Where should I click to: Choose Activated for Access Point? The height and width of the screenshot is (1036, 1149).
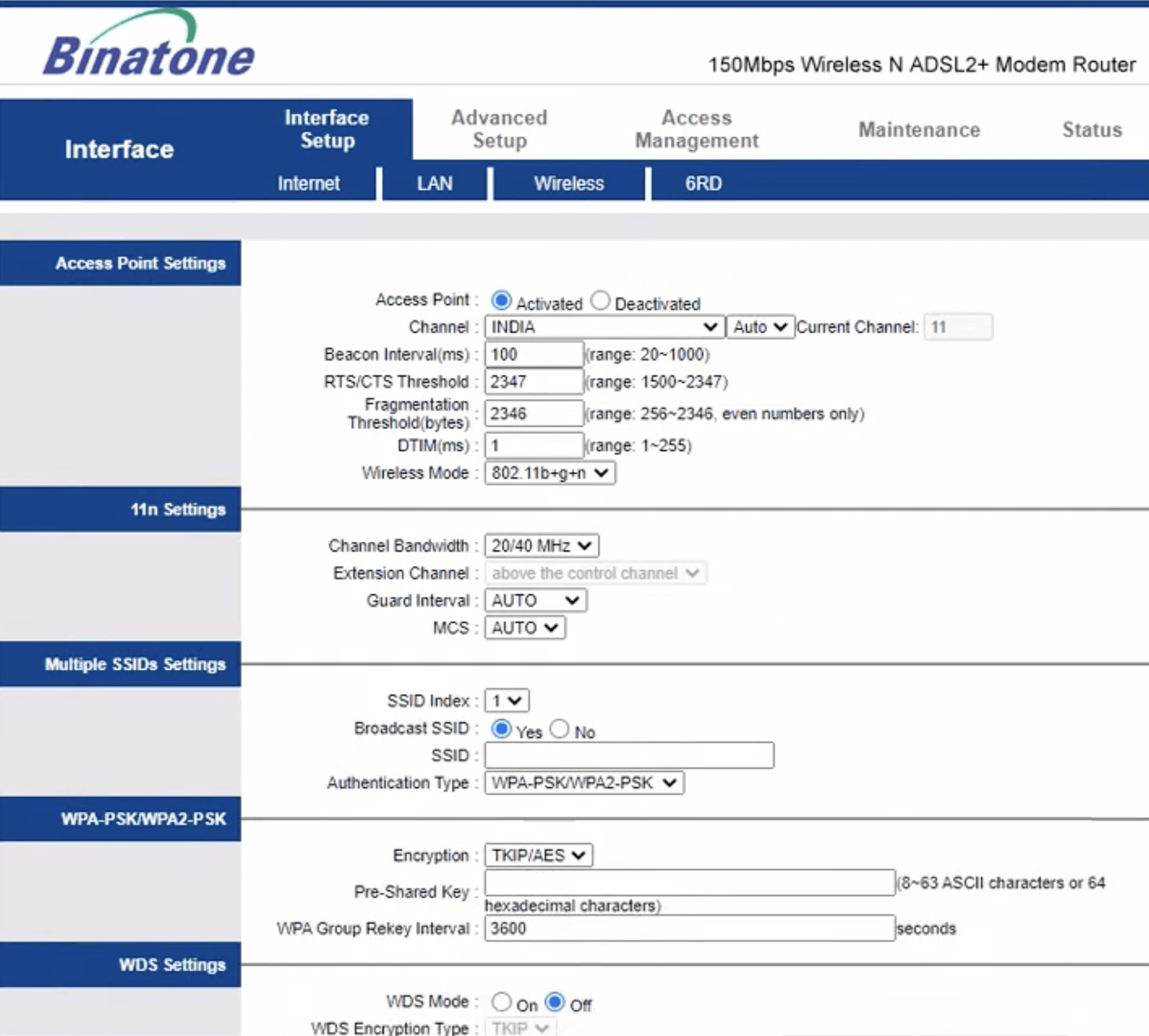point(502,301)
